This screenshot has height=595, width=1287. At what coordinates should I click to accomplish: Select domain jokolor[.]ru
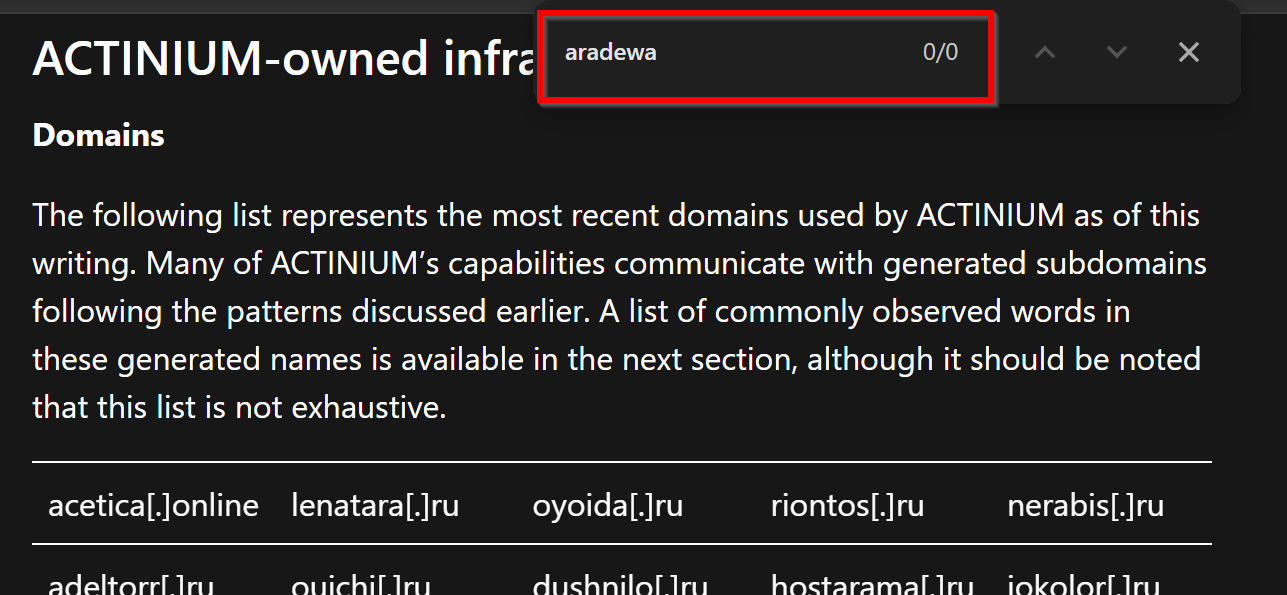coord(1084,584)
